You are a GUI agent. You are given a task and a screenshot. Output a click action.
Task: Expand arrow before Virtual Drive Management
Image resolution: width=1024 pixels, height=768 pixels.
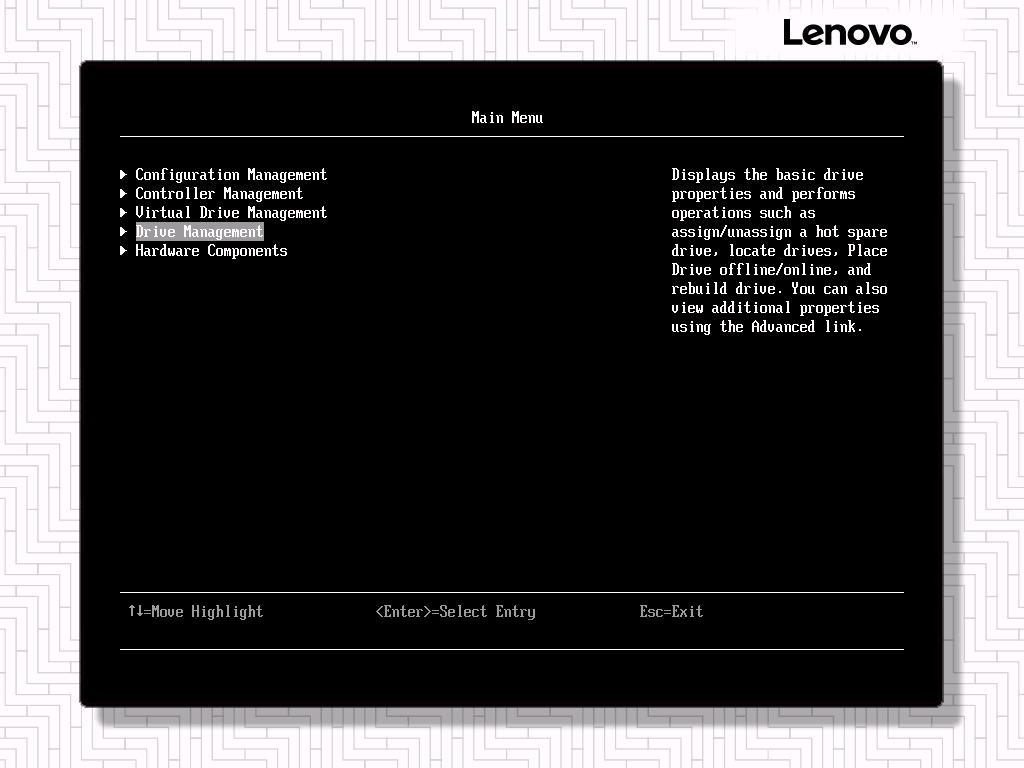[123, 213]
